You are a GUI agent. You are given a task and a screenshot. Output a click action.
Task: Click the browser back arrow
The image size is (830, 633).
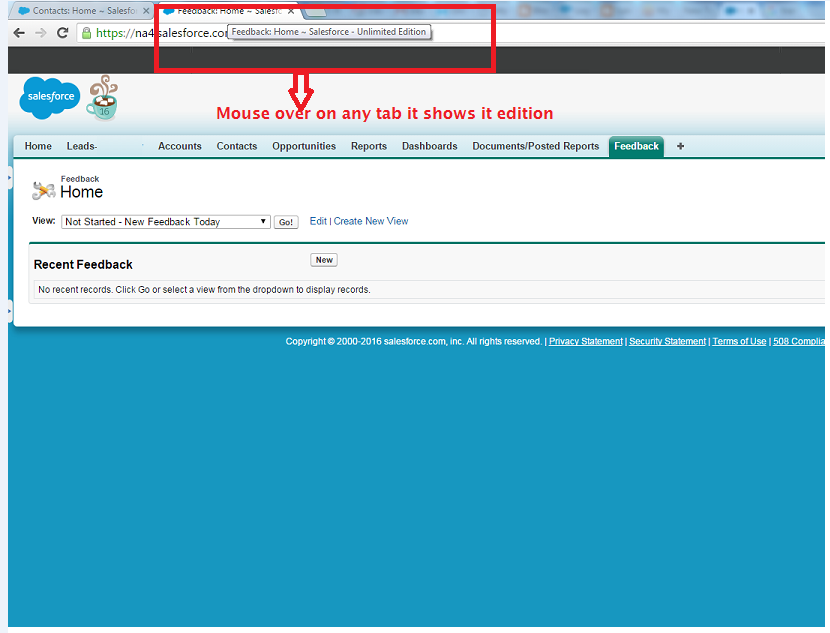(19, 33)
